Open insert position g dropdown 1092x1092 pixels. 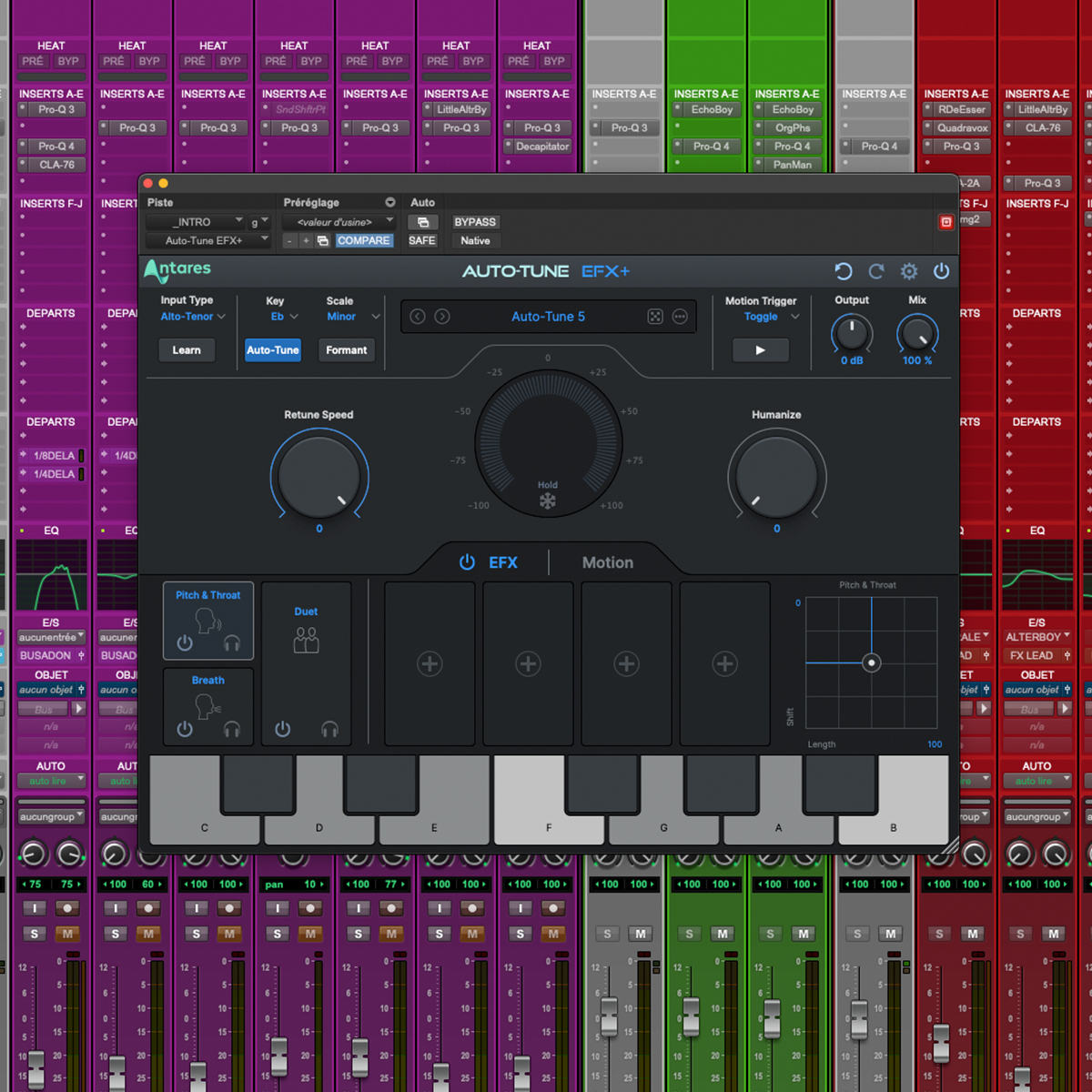point(259,222)
